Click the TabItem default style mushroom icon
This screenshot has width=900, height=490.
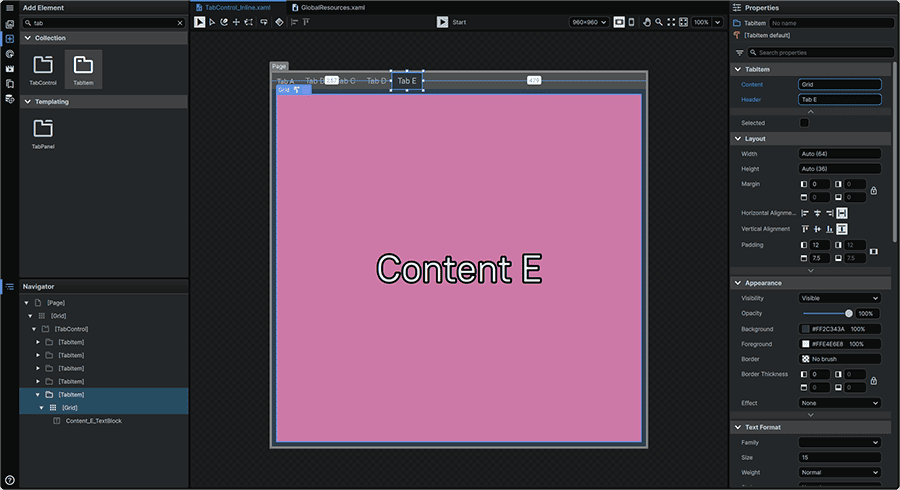pos(737,35)
